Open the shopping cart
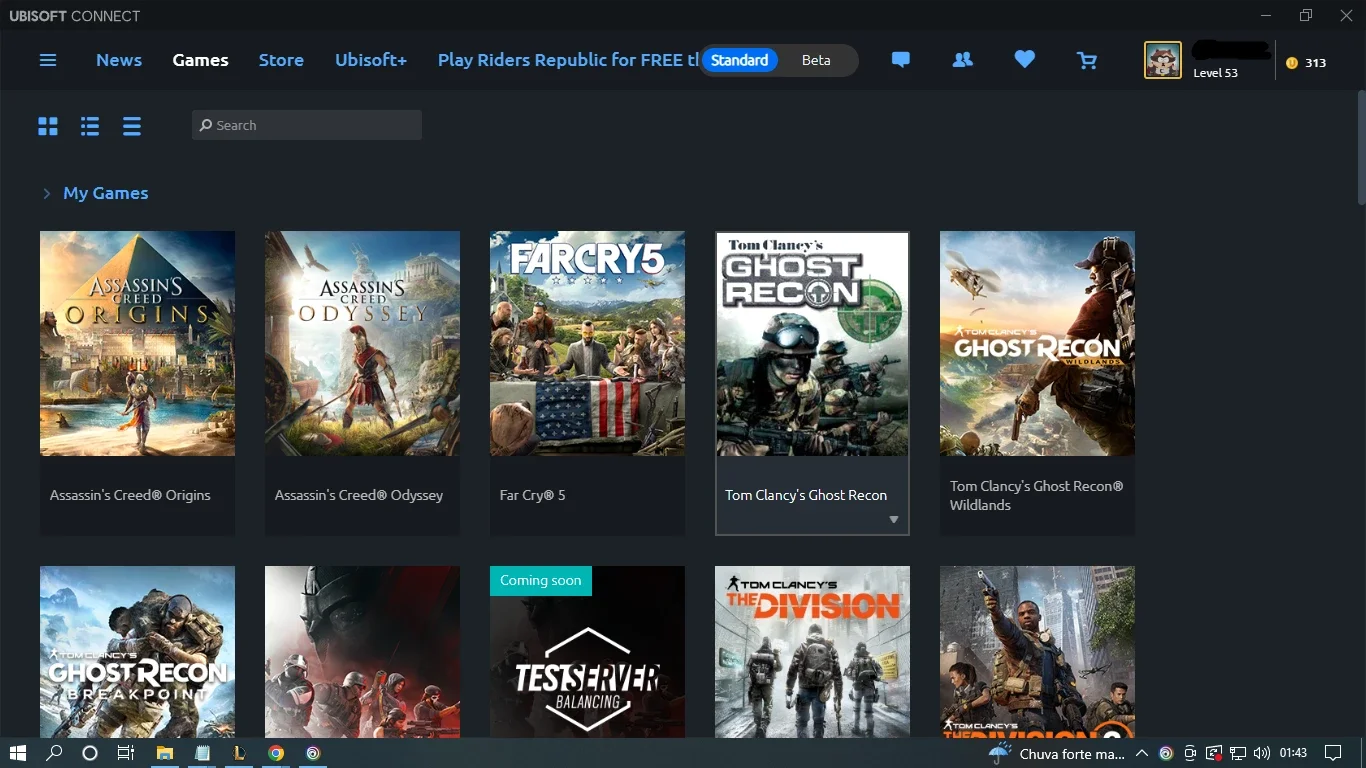The image size is (1366, 768). pyautogui.click(x=1087, y=60)
